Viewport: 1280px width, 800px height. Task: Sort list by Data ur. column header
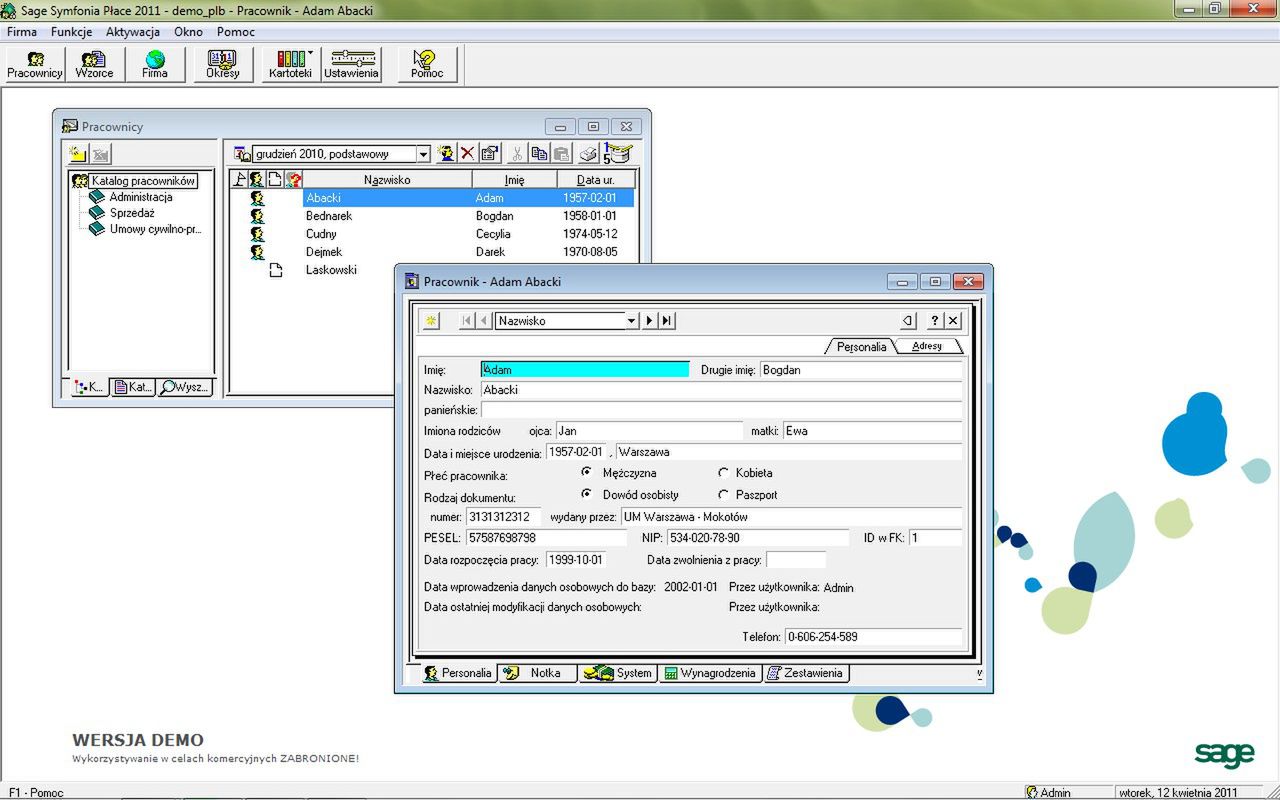tap(595, 180)
